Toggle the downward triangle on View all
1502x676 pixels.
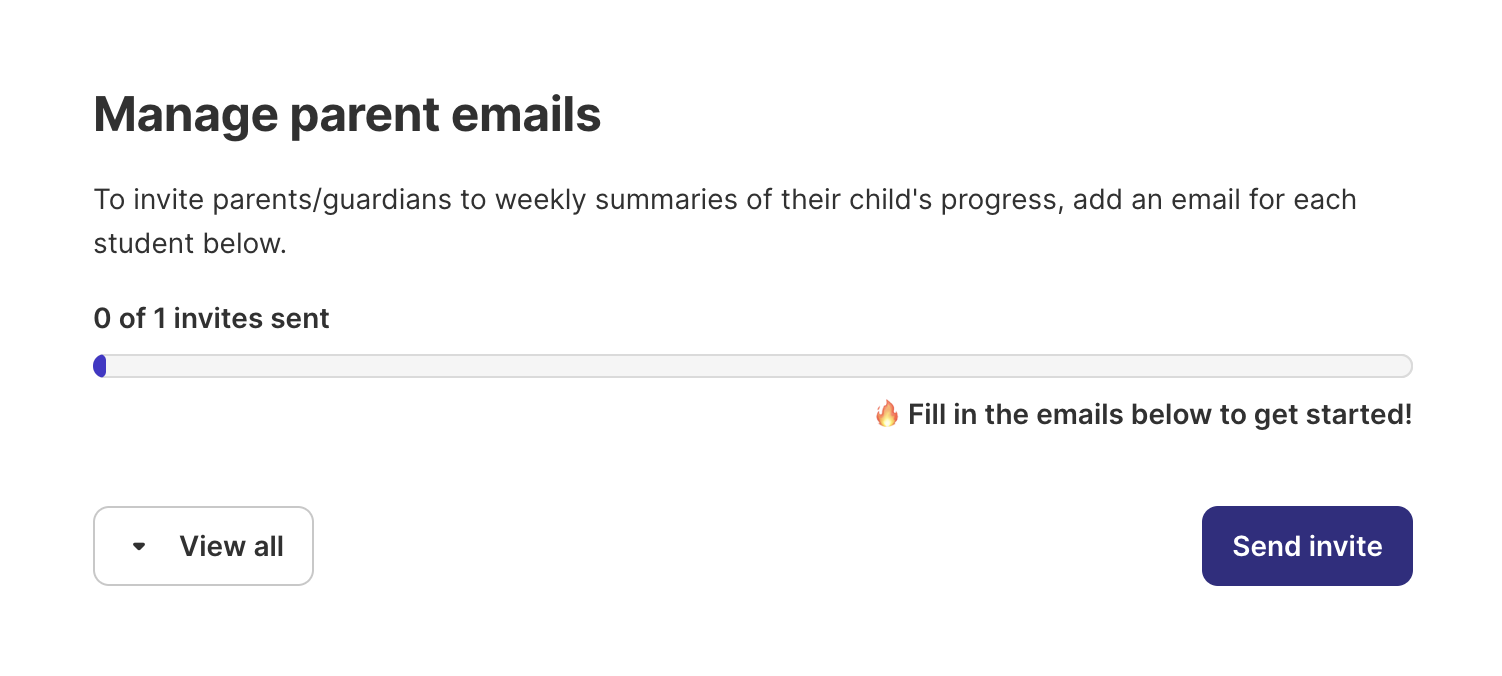coord(139,546)
